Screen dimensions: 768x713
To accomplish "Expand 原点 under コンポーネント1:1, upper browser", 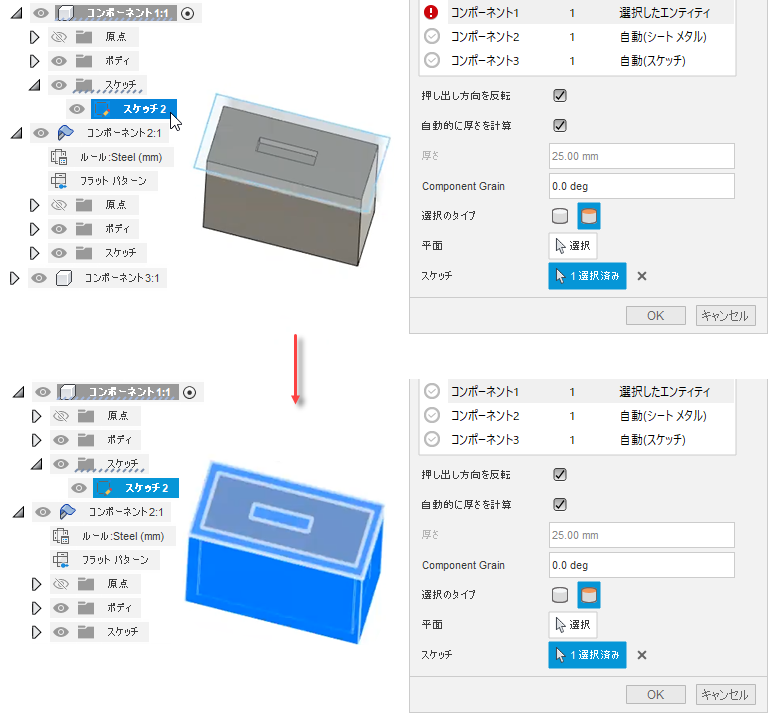I will (34, 37).
